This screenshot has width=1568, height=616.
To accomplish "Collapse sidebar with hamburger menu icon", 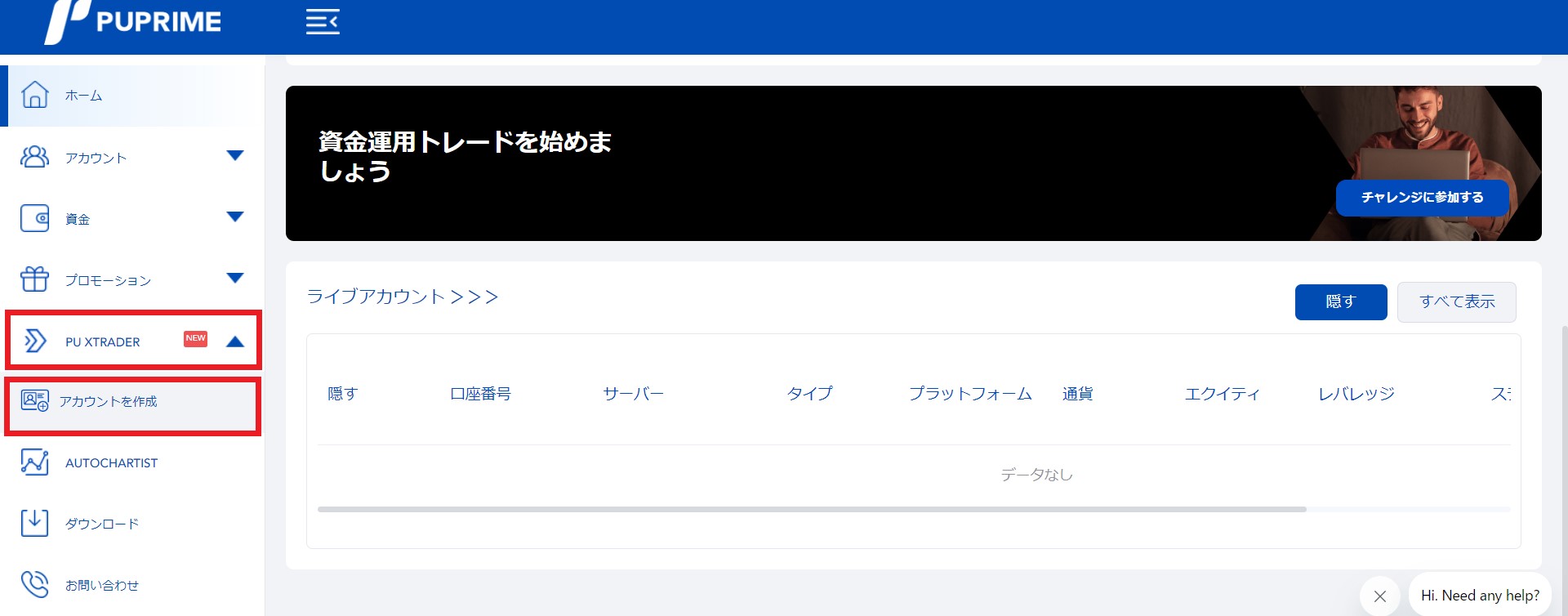I will [x=323, y=22].
